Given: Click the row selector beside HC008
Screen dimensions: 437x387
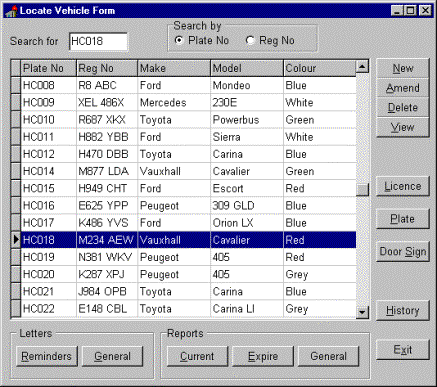Looking at the screenshot, I should click(x=16, y=85).
